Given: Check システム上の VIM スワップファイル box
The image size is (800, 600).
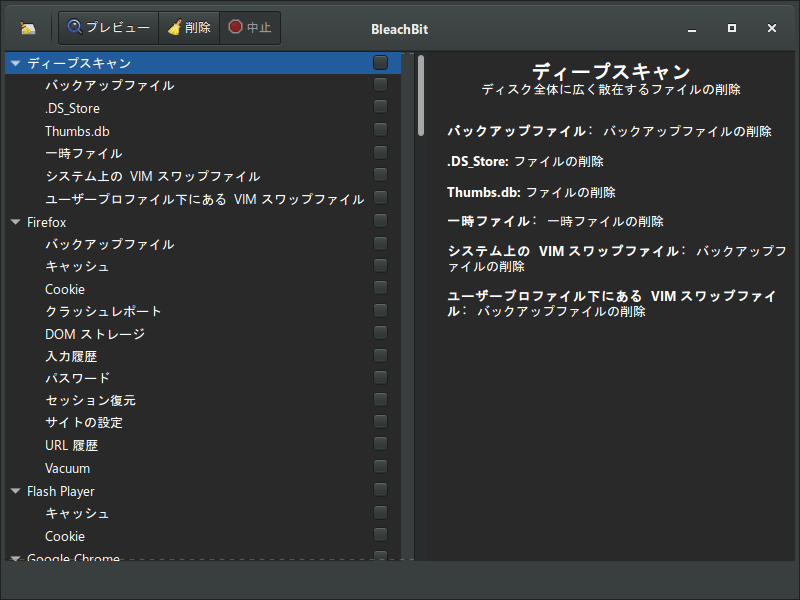Looking at the screenshot, I should (380, 175).
